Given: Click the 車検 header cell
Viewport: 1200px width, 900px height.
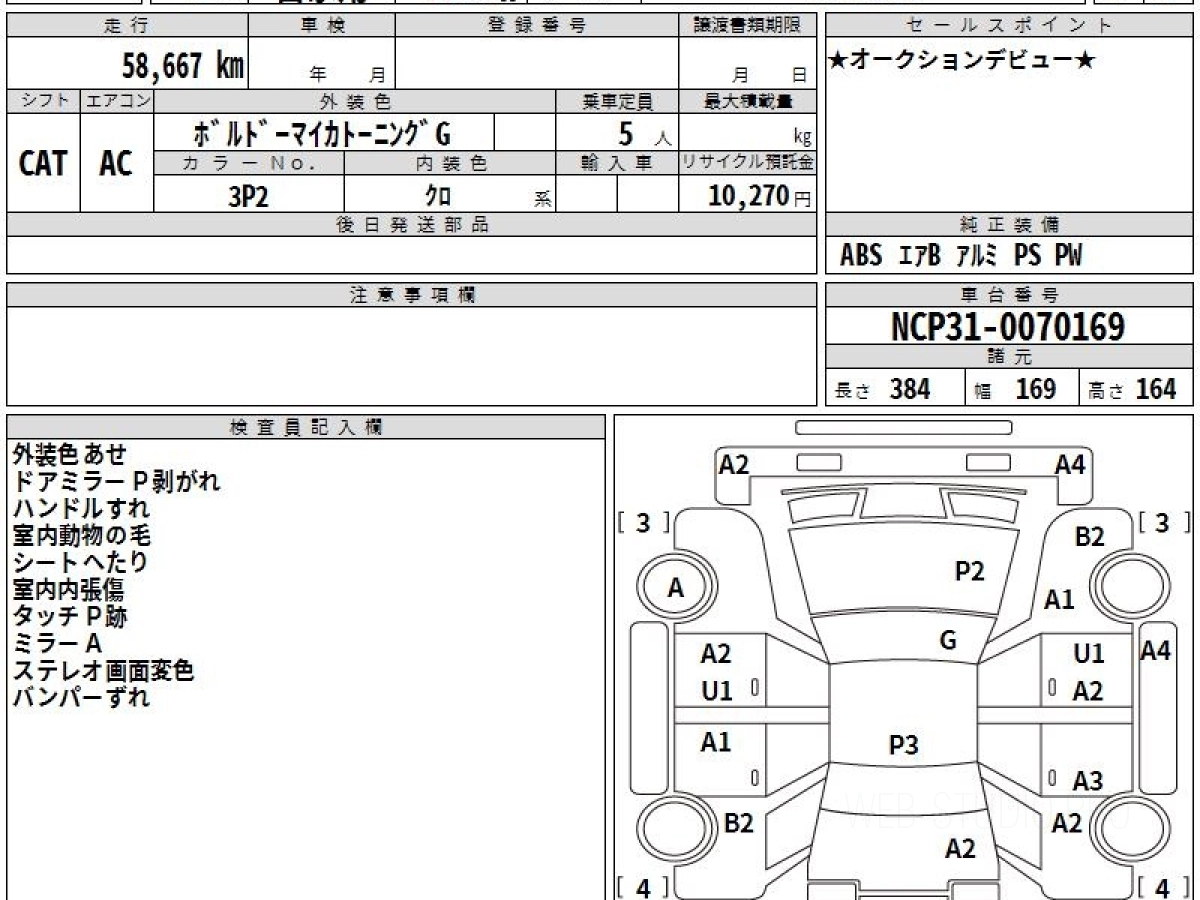Looking at the screenshot, I should click(322, 26).
